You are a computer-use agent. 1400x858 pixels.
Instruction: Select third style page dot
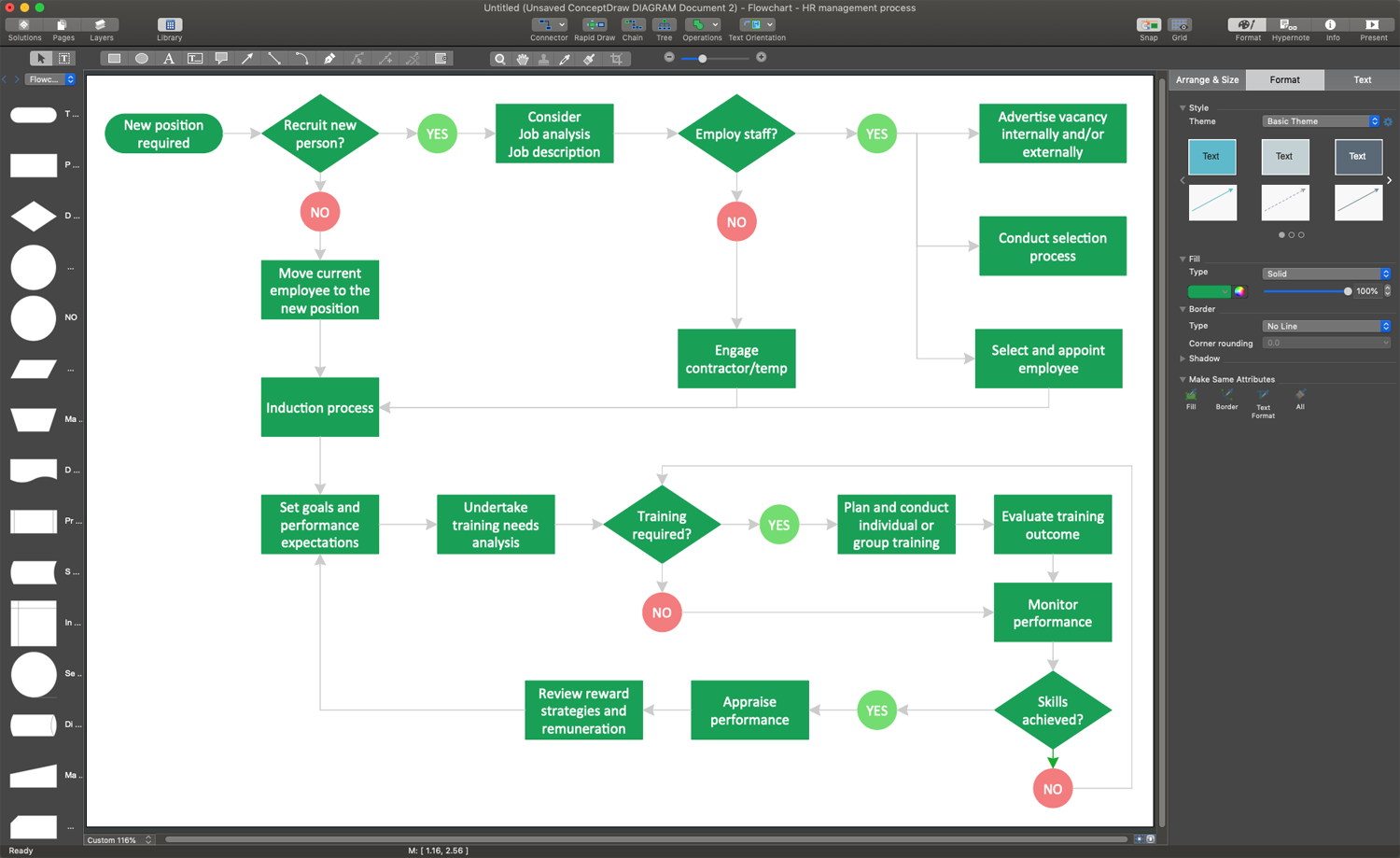[1301, 235]
